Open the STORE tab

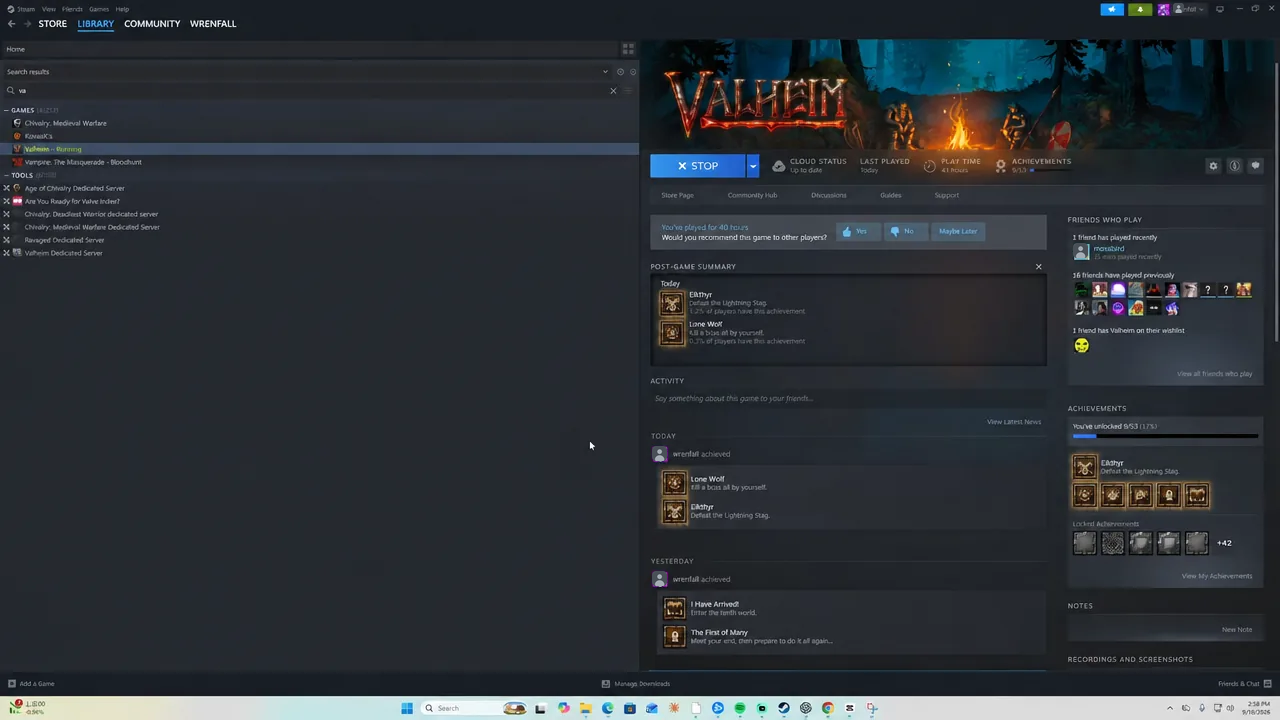53,24
